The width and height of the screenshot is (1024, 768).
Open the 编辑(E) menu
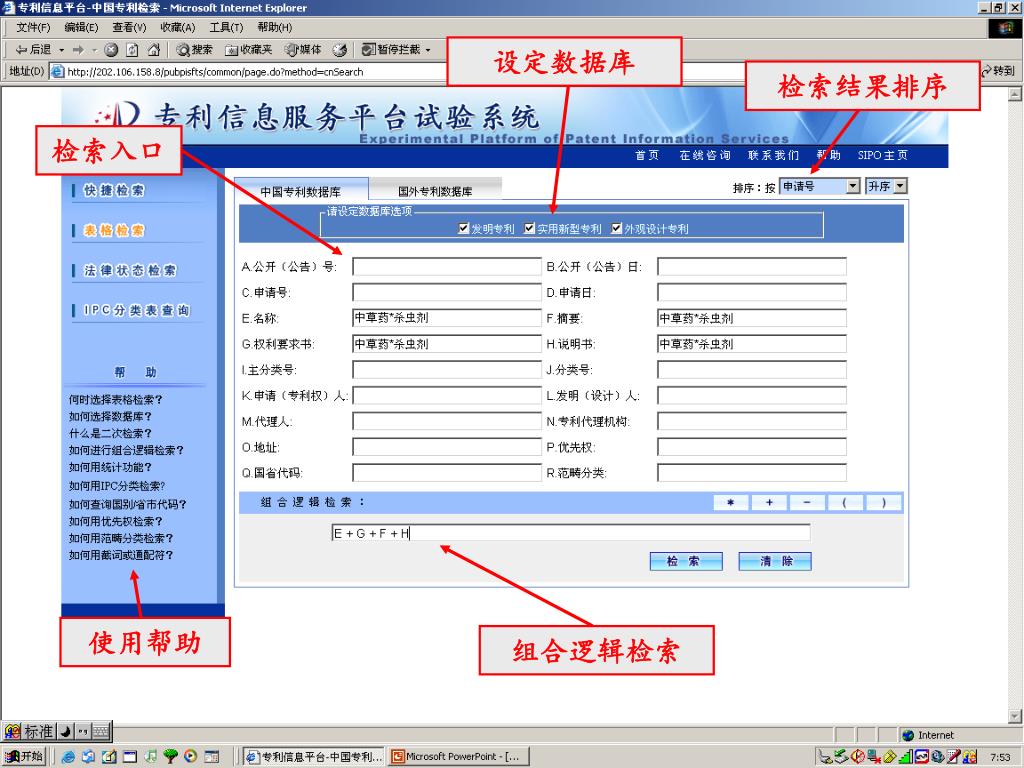[x=81, y=27]
